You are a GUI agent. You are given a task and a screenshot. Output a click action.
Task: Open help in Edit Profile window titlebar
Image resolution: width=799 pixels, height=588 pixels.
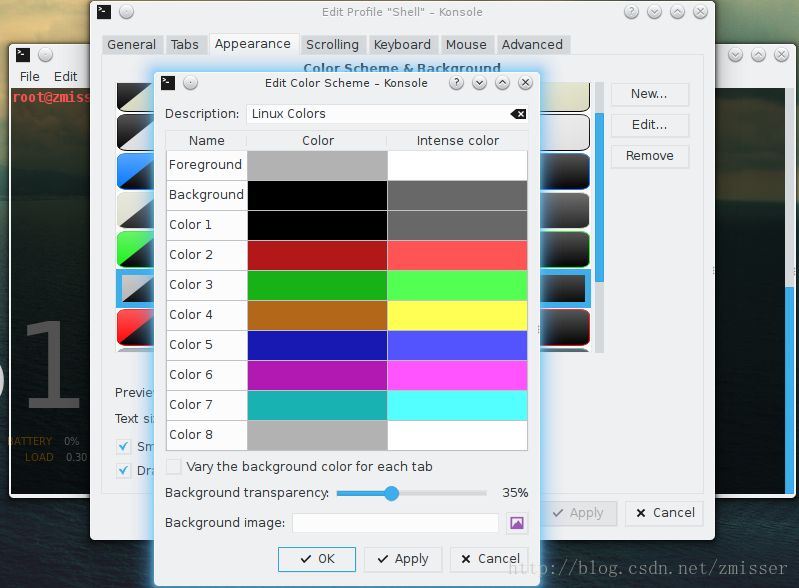[x=631, y=12]
